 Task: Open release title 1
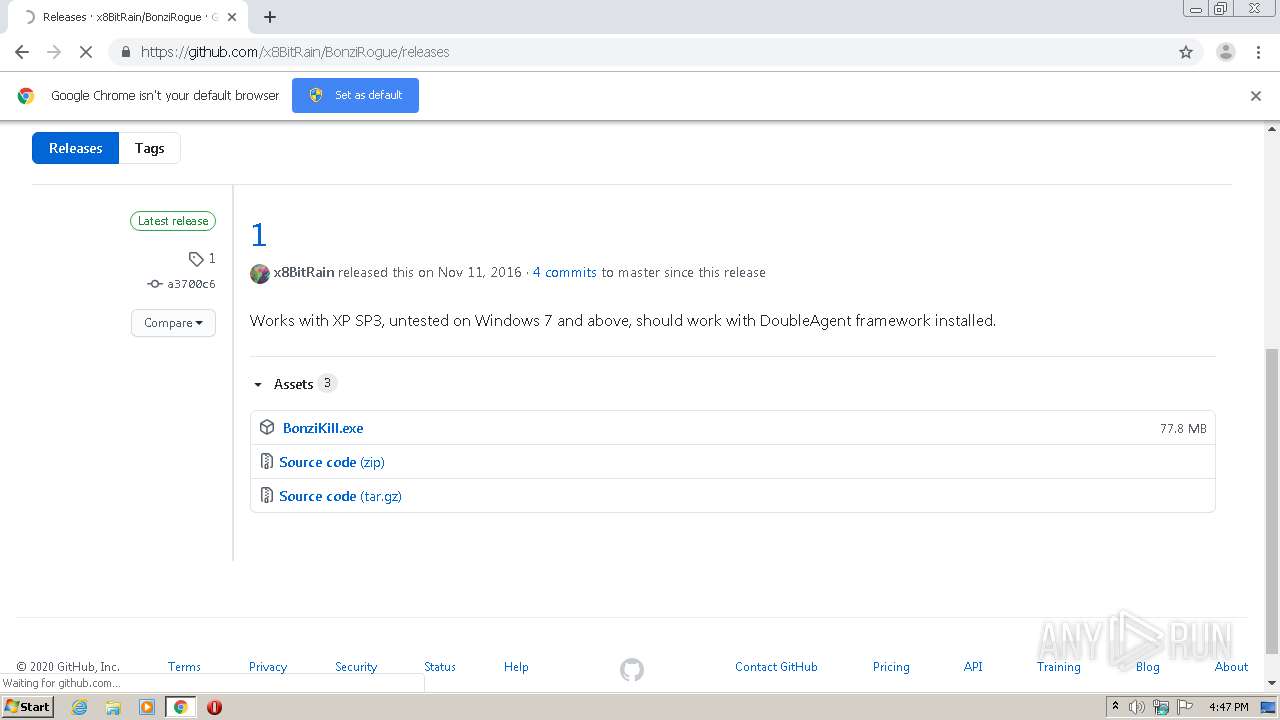[259, 235]
